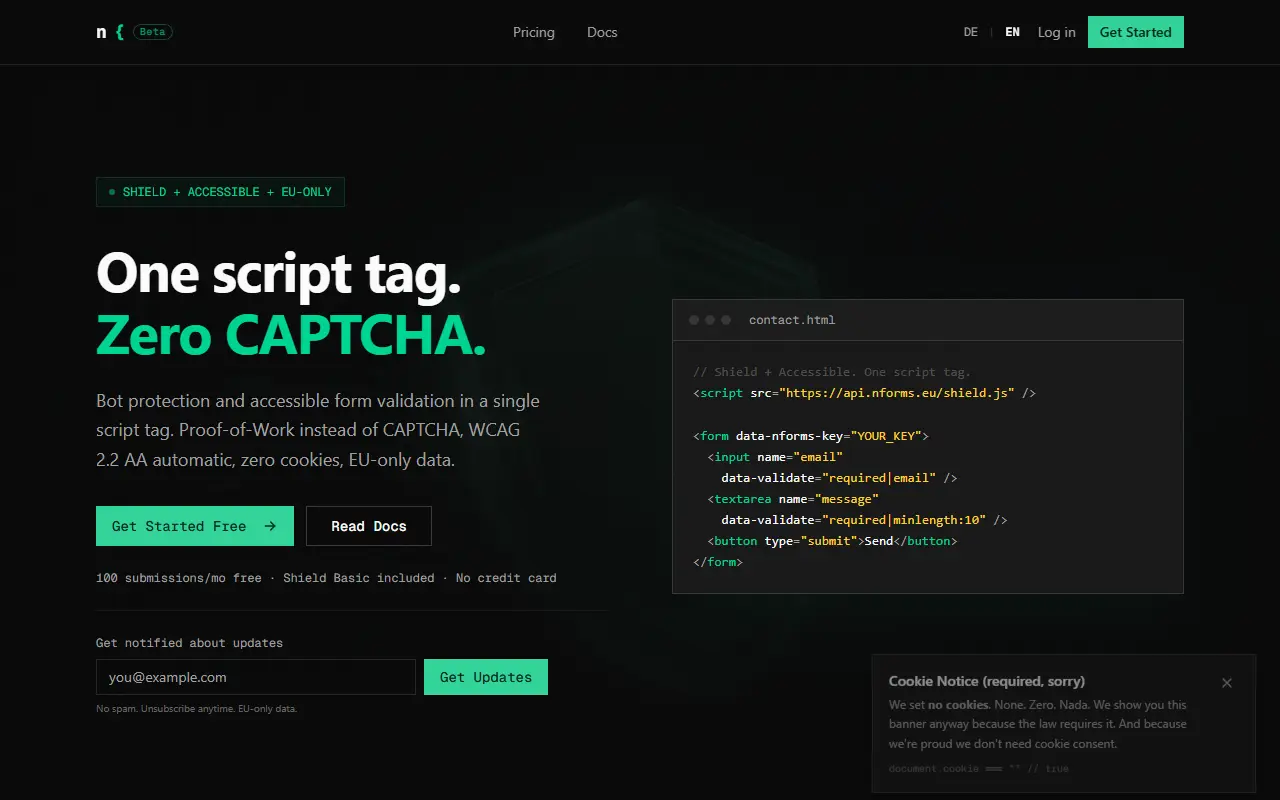The height and width of the screenshot is (800, 1280).
Task: Click the data-nforms-key="YOUR_KEY" code line
Action: click(811, 436)
